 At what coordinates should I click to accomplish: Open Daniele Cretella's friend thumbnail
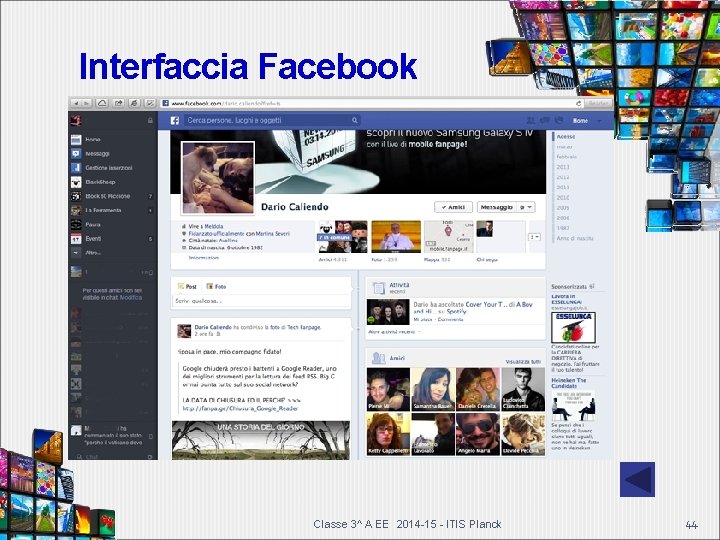tap(478, 389)
